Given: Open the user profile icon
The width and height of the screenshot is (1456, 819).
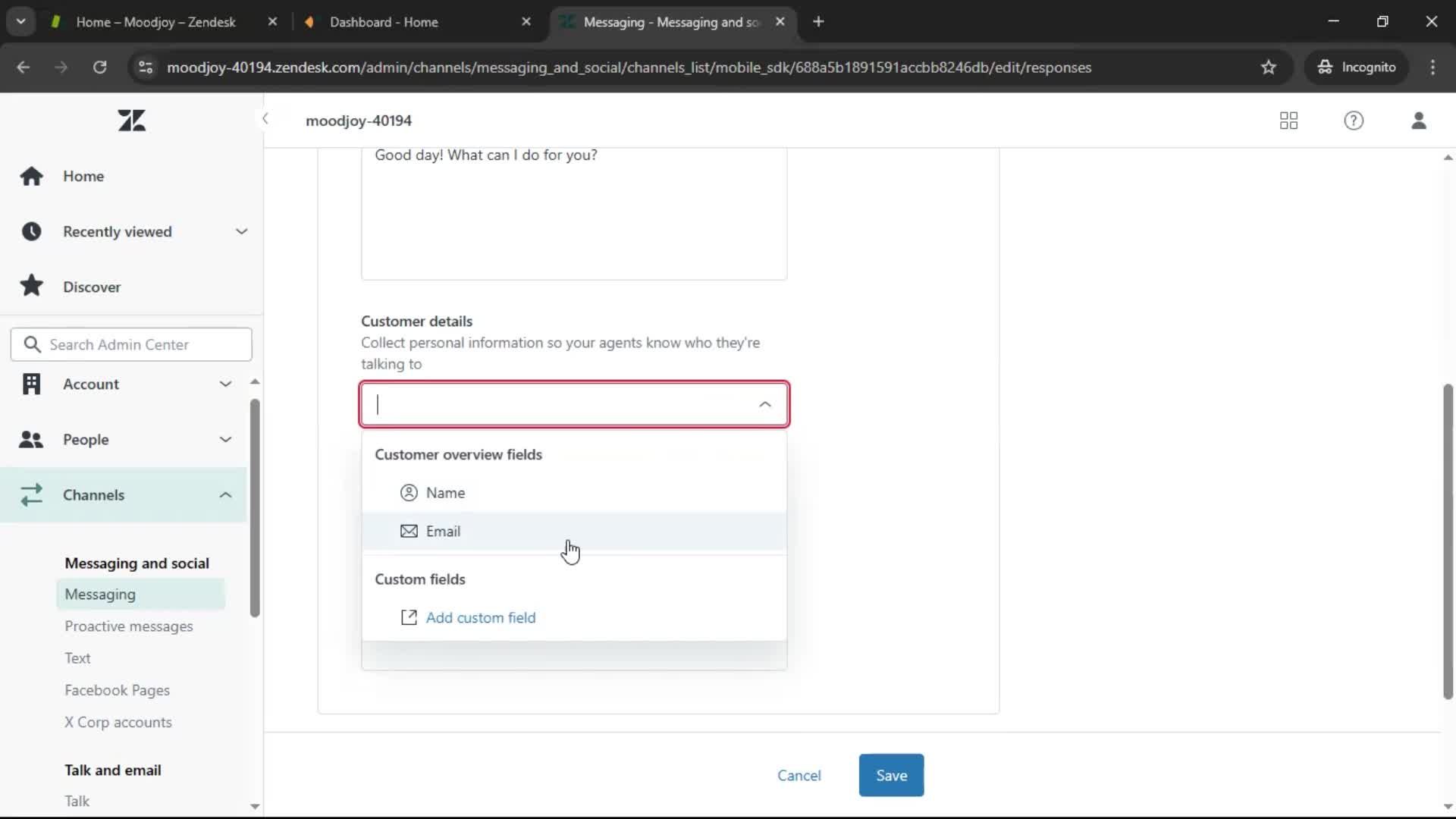Looking at the screenshot, I should click(x=1419, y=121).
